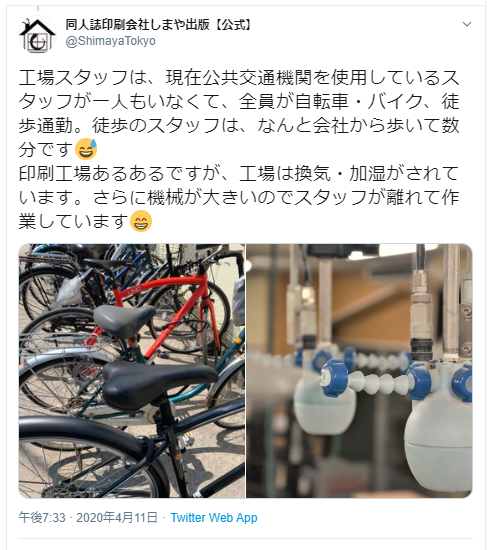
Task: Open the humidifier nozzle photo on the right
Action: click(359, 371)
